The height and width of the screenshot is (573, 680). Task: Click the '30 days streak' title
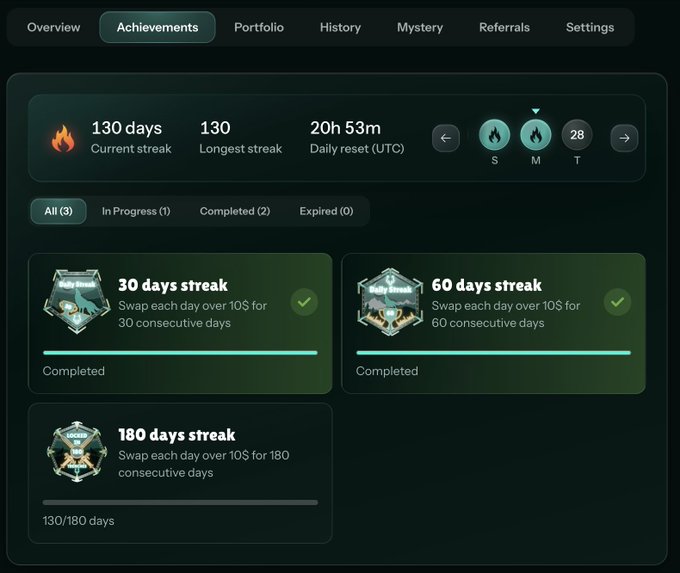[x=173, y=285]
